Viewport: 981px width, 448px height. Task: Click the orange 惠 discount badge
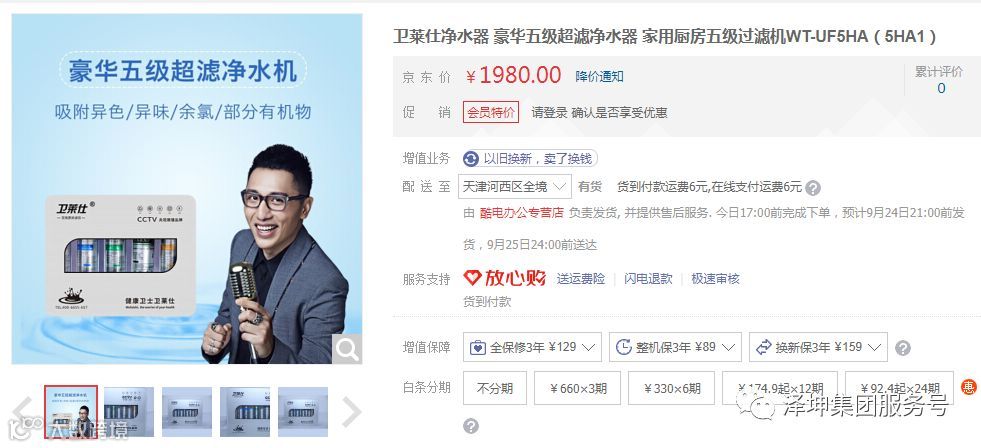pyautogui.click(x=968, y=387)
